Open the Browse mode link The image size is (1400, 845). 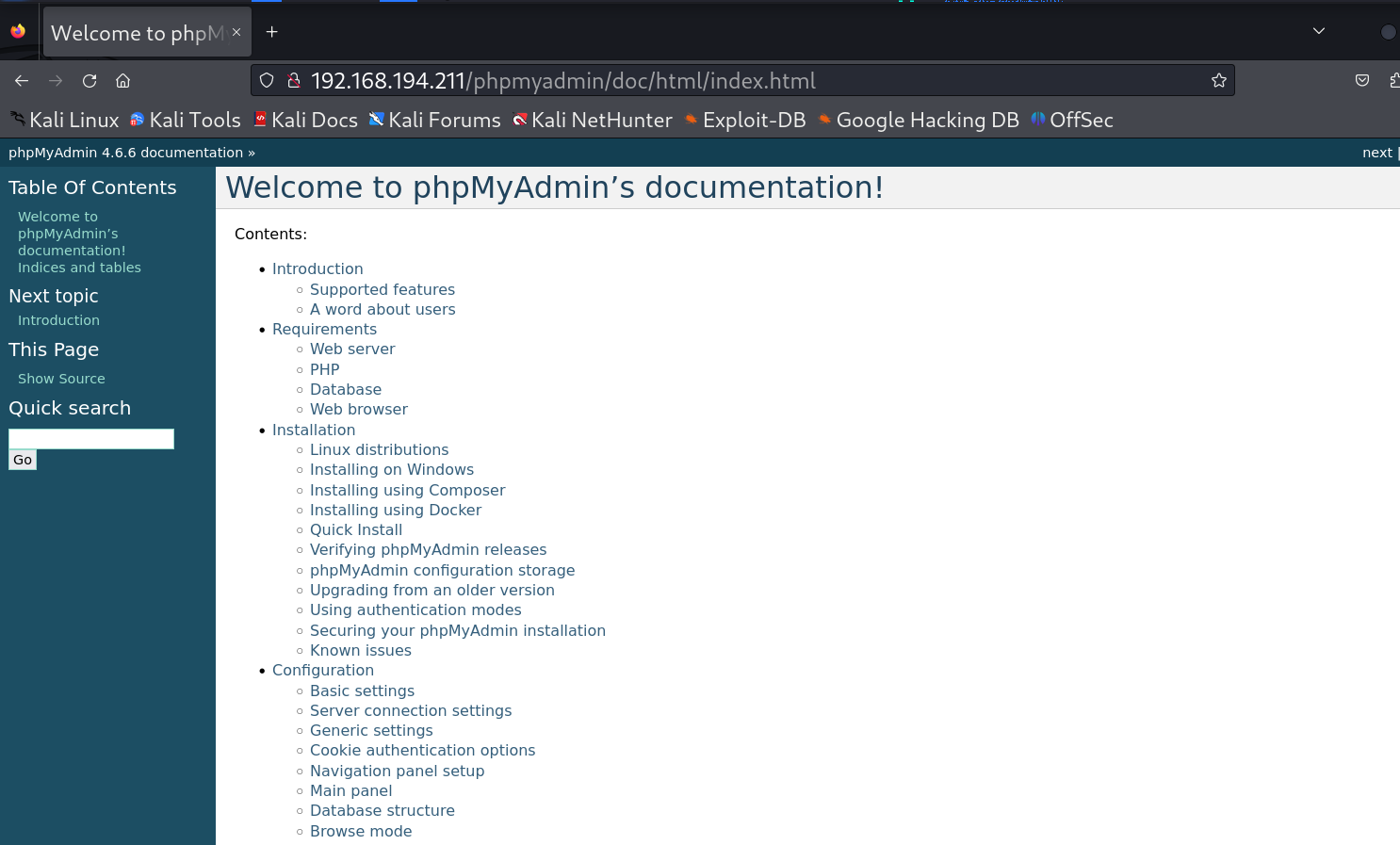click(361, 832)
